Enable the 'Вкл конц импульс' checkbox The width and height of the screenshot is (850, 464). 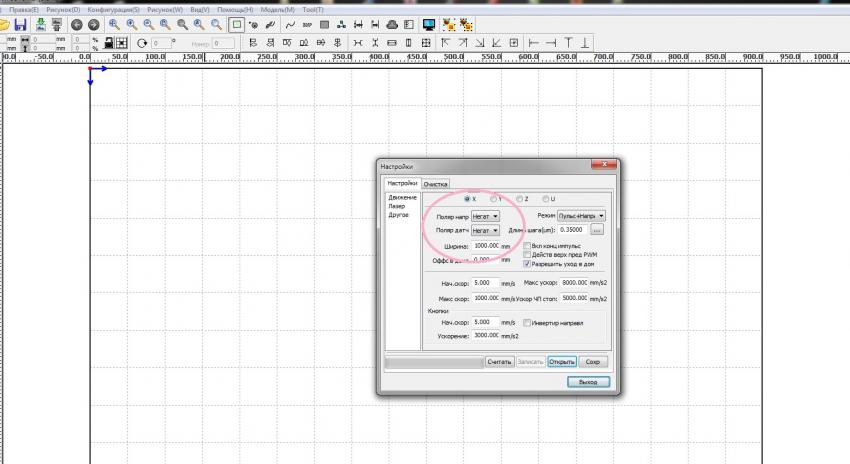tap(528, 245)
